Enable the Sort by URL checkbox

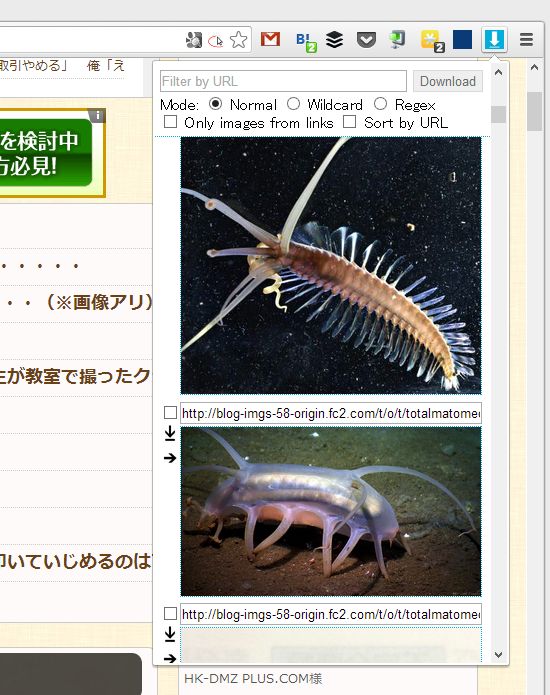[x=349, y=122]
